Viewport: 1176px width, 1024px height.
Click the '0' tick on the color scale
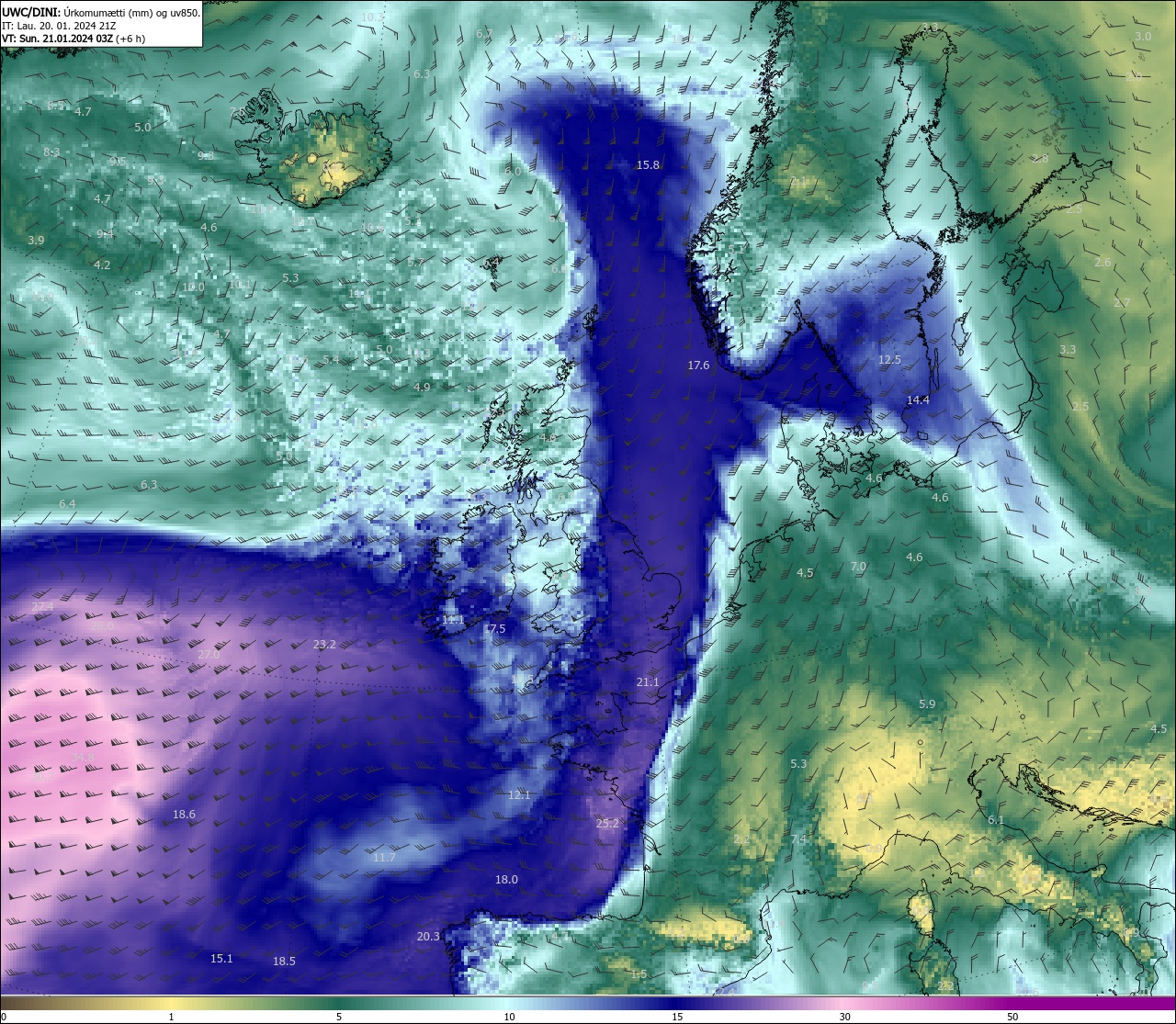[x=4, y=1017]
